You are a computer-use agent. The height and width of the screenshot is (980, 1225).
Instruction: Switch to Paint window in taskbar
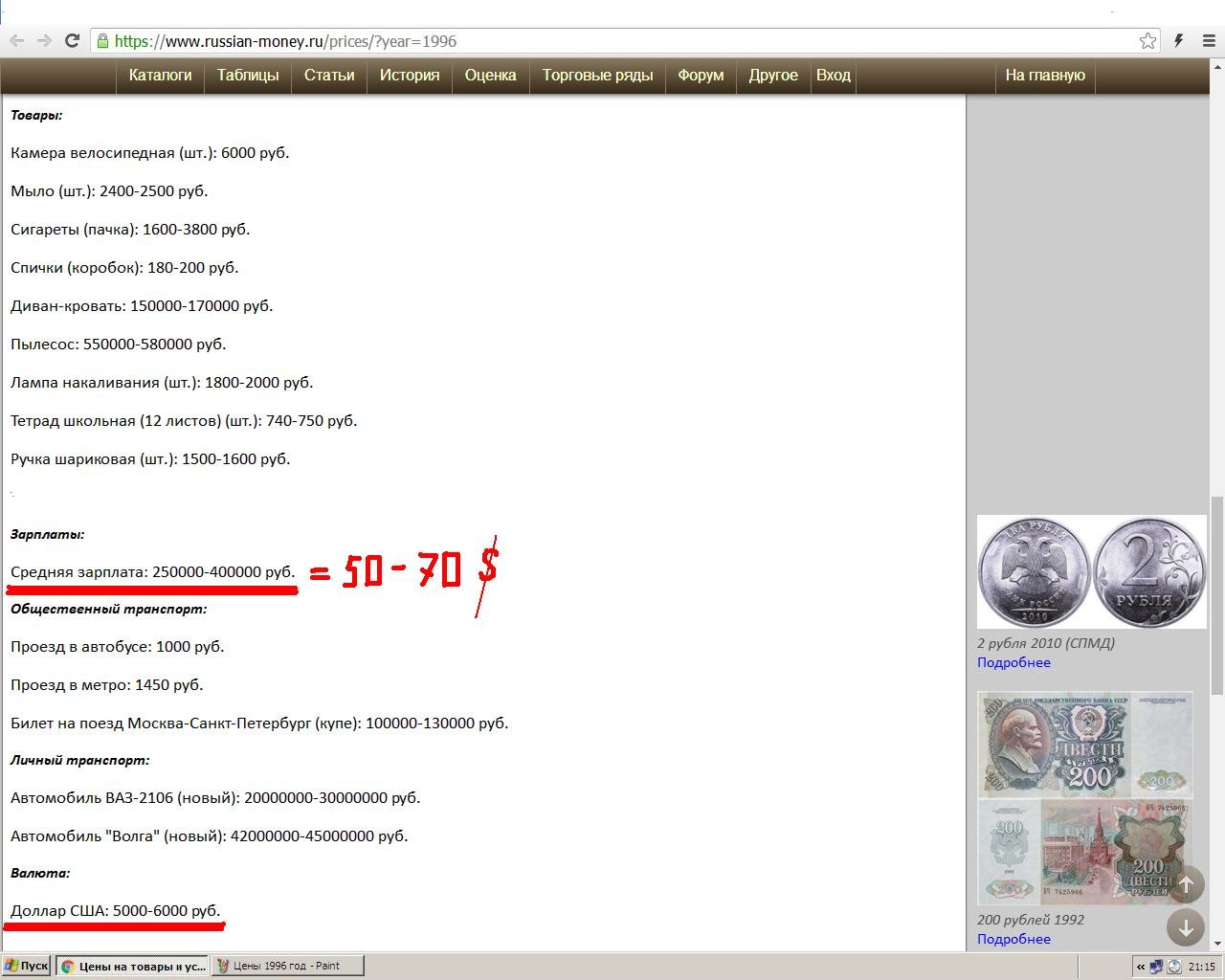point(288,966)
